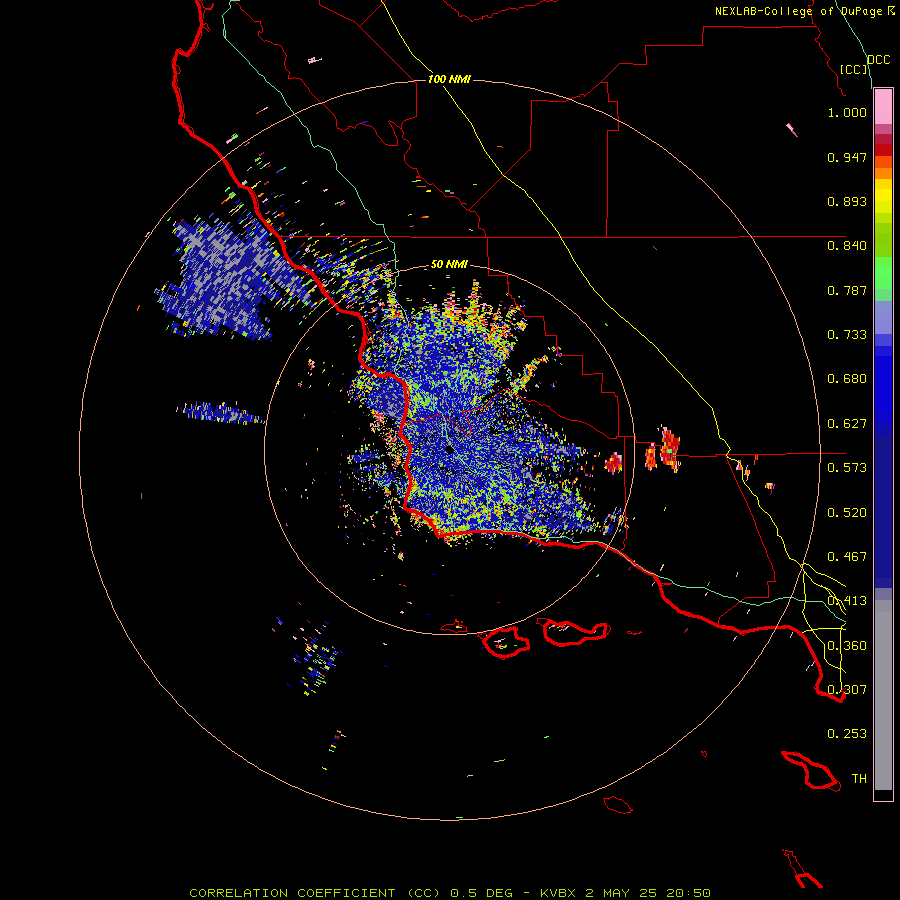
Task: Select the 0.307 scale value
Action: 847,689
